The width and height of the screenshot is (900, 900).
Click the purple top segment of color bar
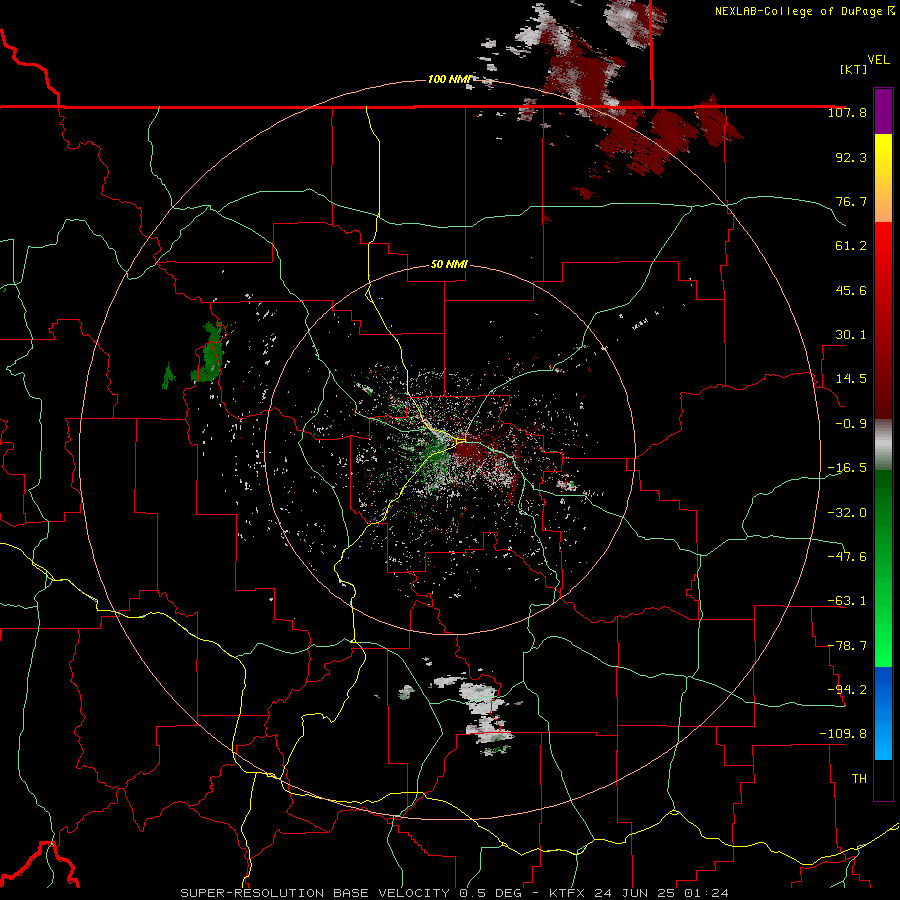pyautogui.click(x=883, y=111)
